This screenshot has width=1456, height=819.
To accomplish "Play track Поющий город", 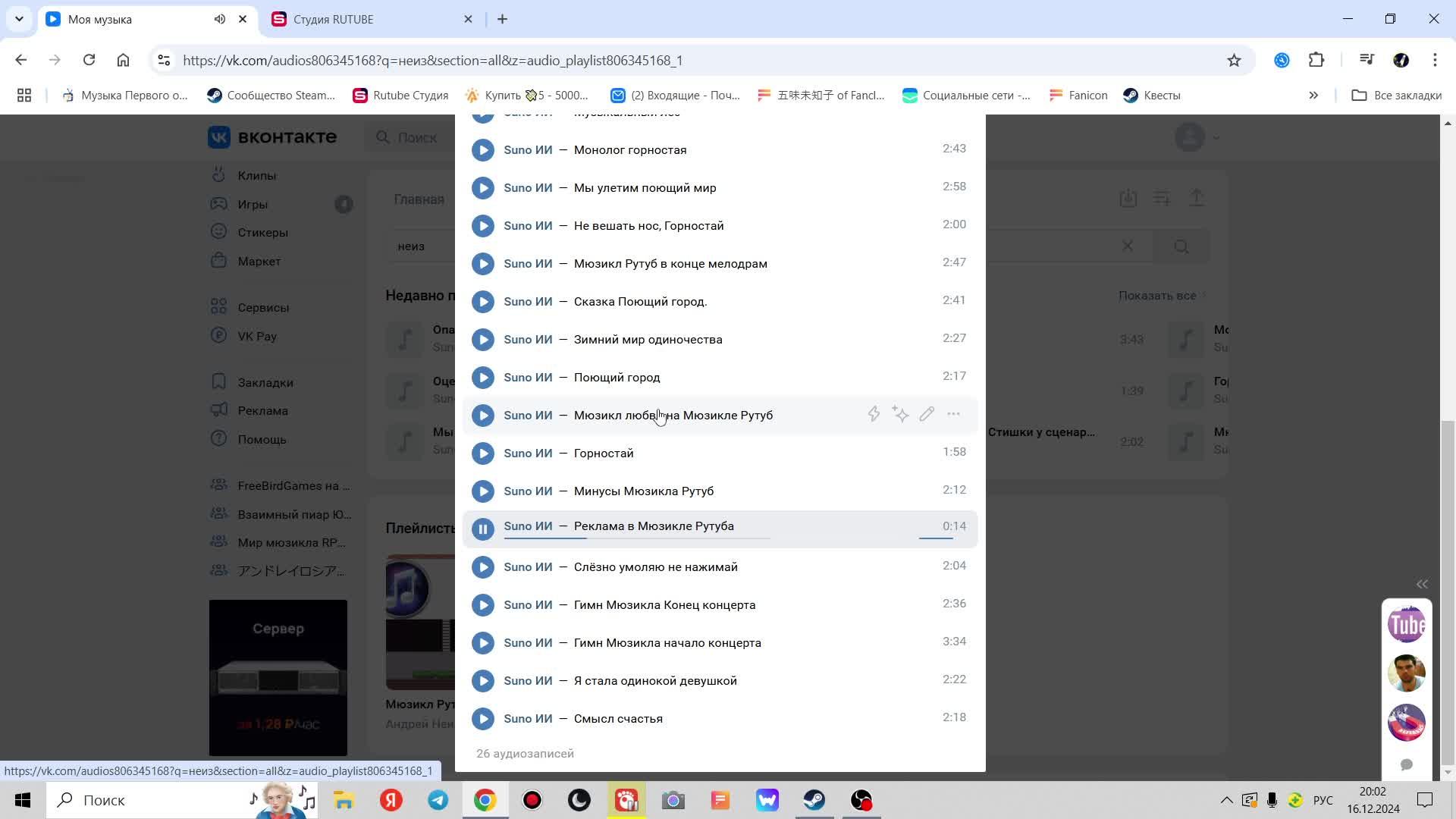I will pyautogui.click(x=483, y=378).
